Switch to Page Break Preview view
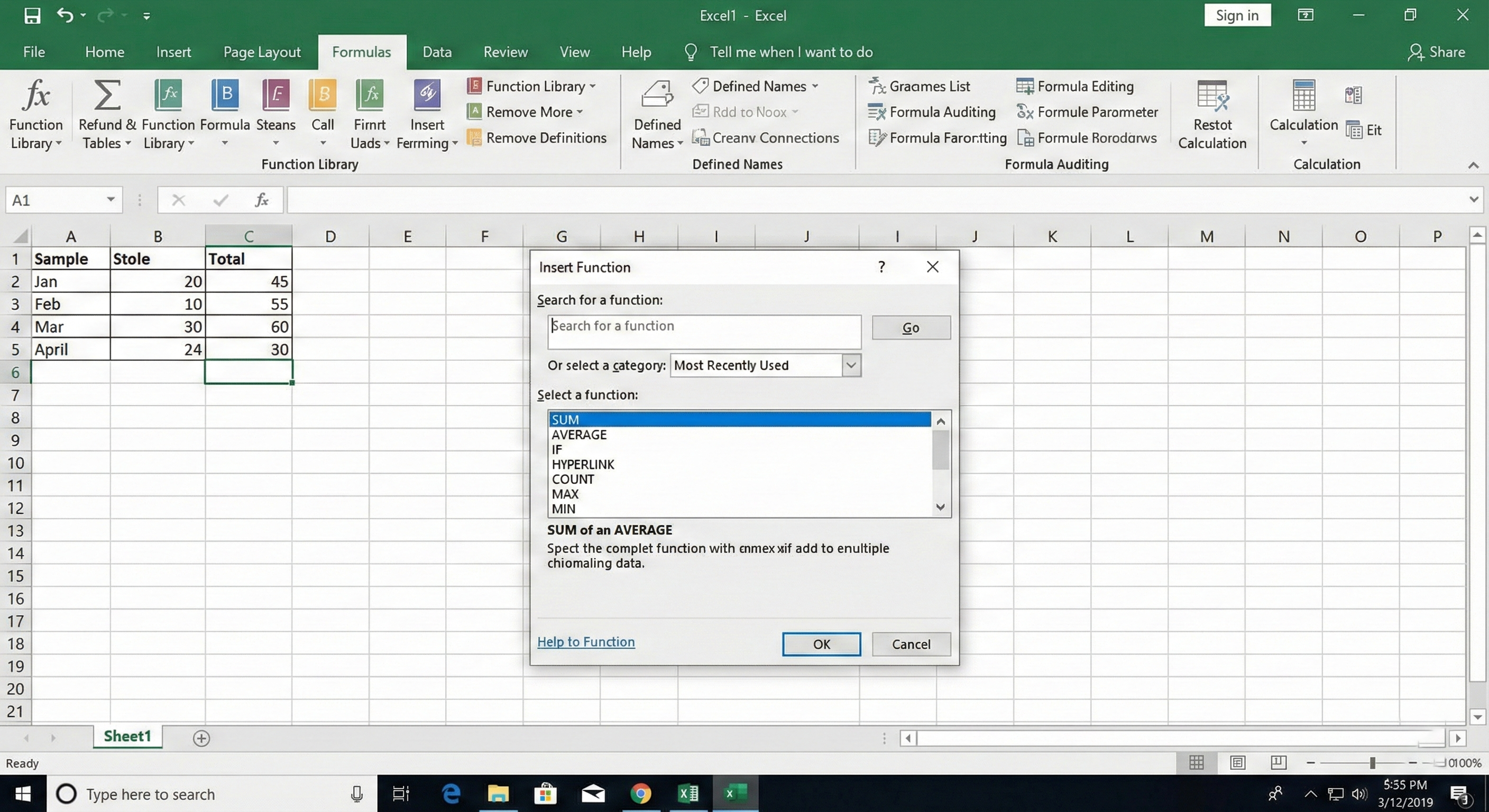Viewport: 1489px width, 812px height. 1278,763
